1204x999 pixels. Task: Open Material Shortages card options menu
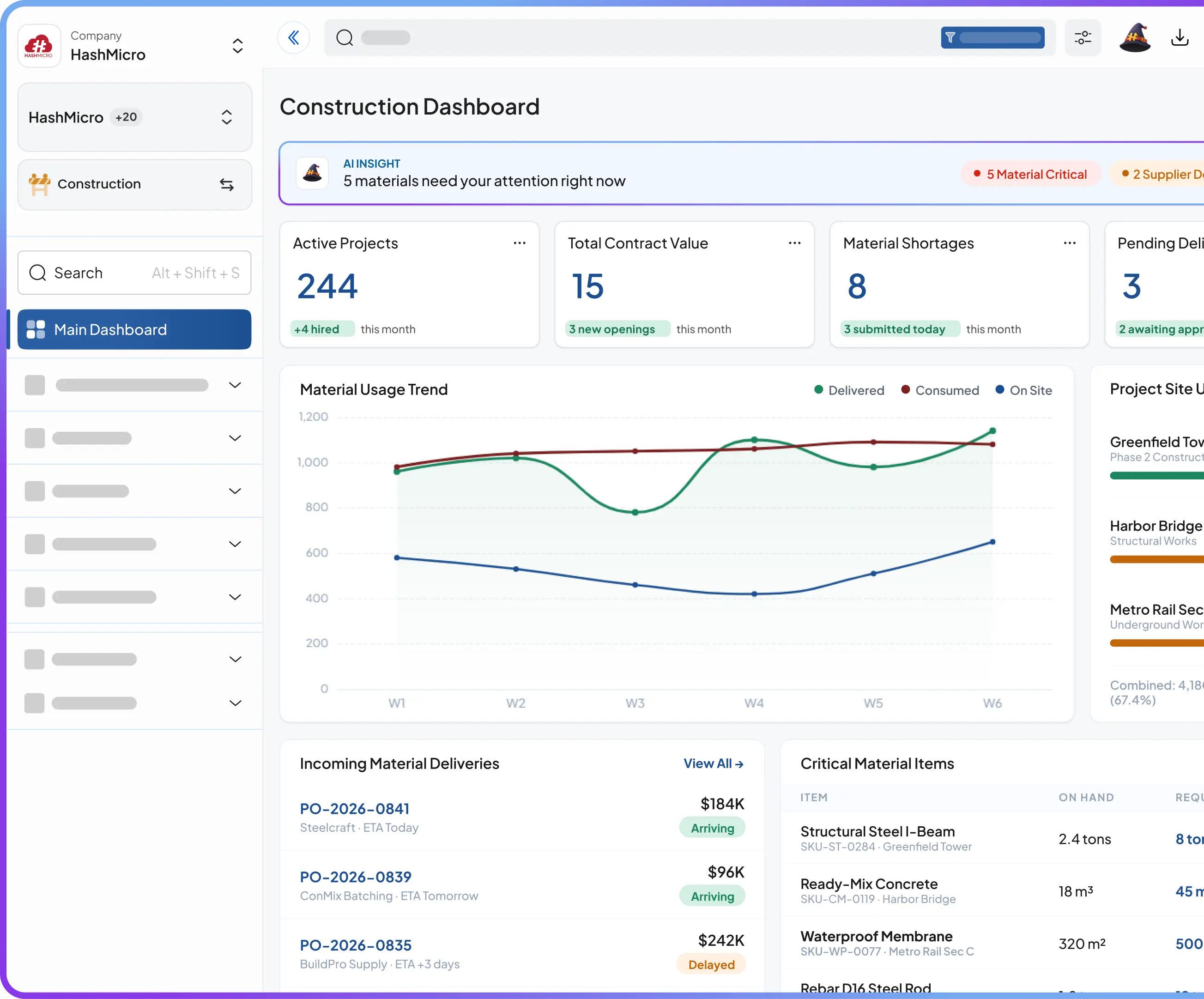pyautogui.click(x=1070, y=243)
